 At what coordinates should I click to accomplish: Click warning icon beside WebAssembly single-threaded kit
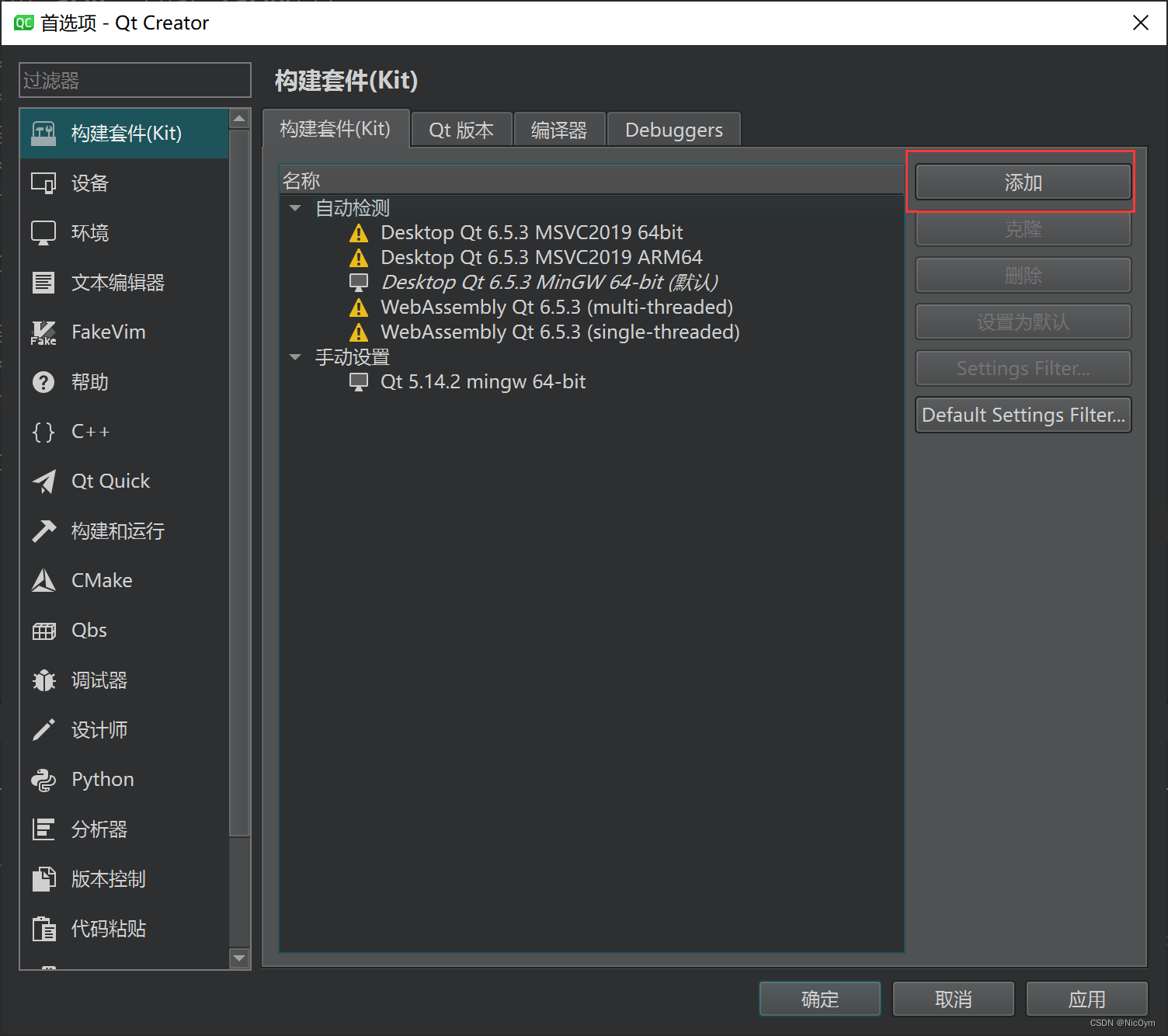359,332
